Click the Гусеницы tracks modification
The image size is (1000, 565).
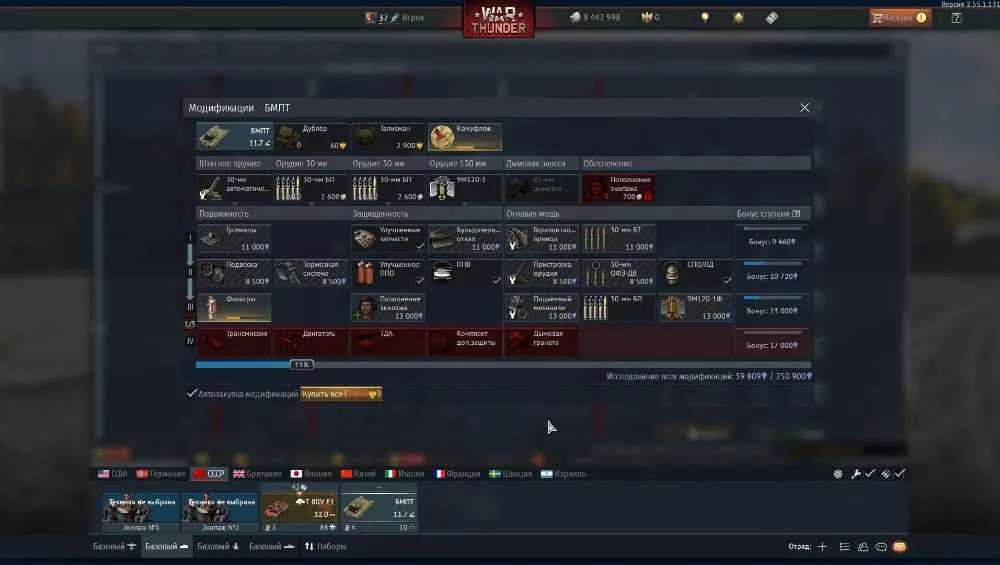point(234,238)
